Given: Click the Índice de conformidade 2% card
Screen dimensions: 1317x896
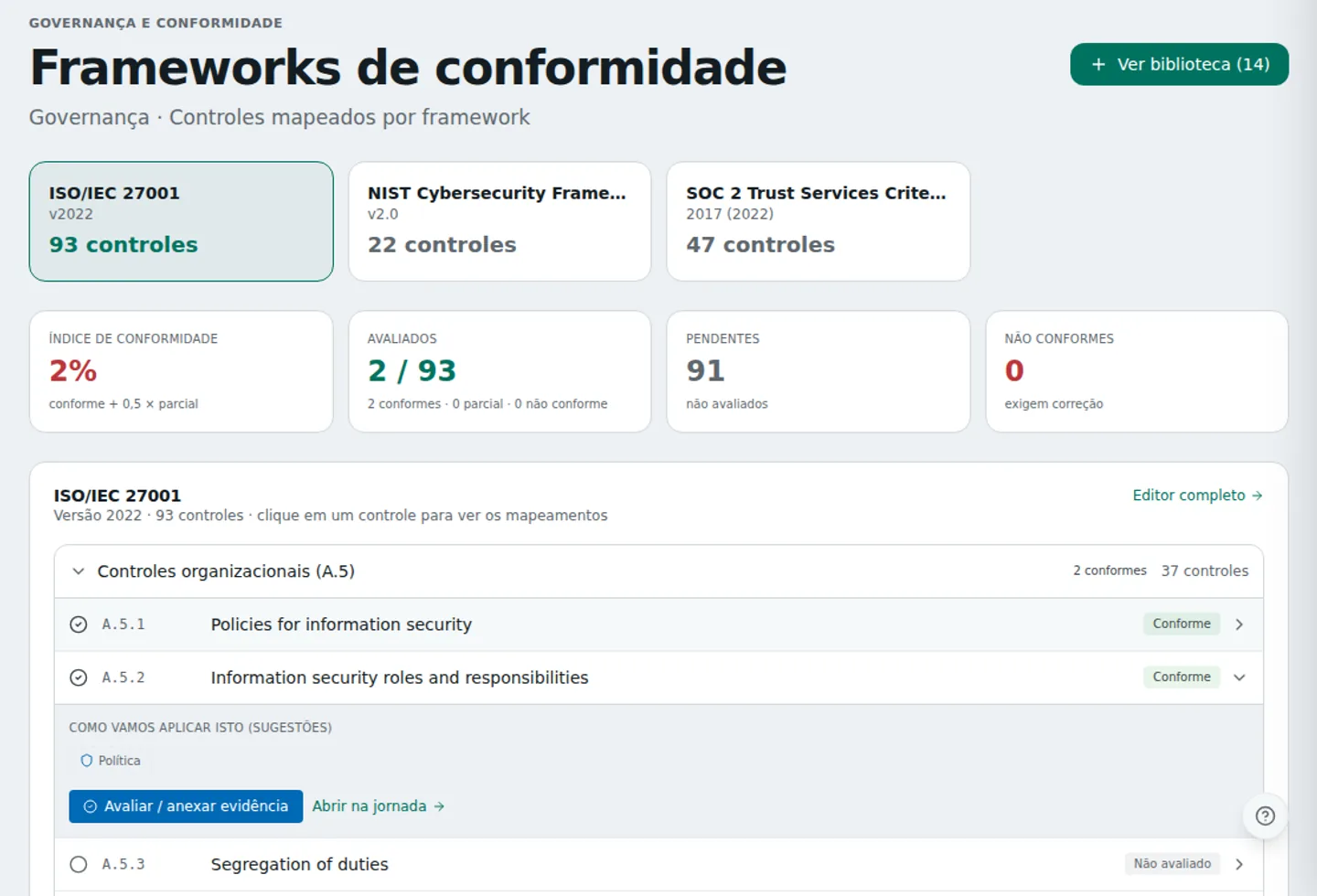Looking at the screenshot, I should pyautogui.click(x=181, y=371).
